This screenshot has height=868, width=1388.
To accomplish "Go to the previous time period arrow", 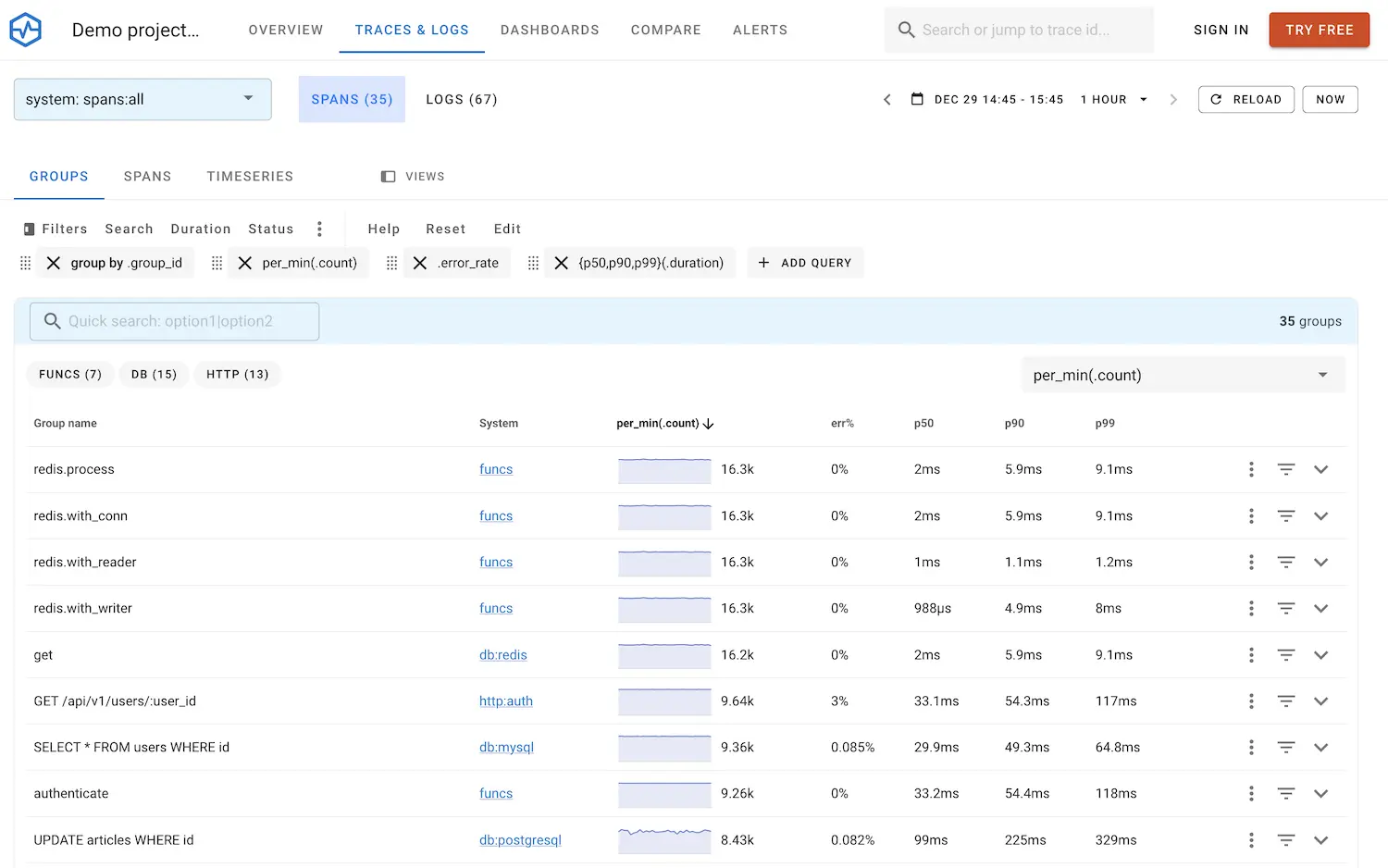I will pyautogui.click(x=886, y=99).
